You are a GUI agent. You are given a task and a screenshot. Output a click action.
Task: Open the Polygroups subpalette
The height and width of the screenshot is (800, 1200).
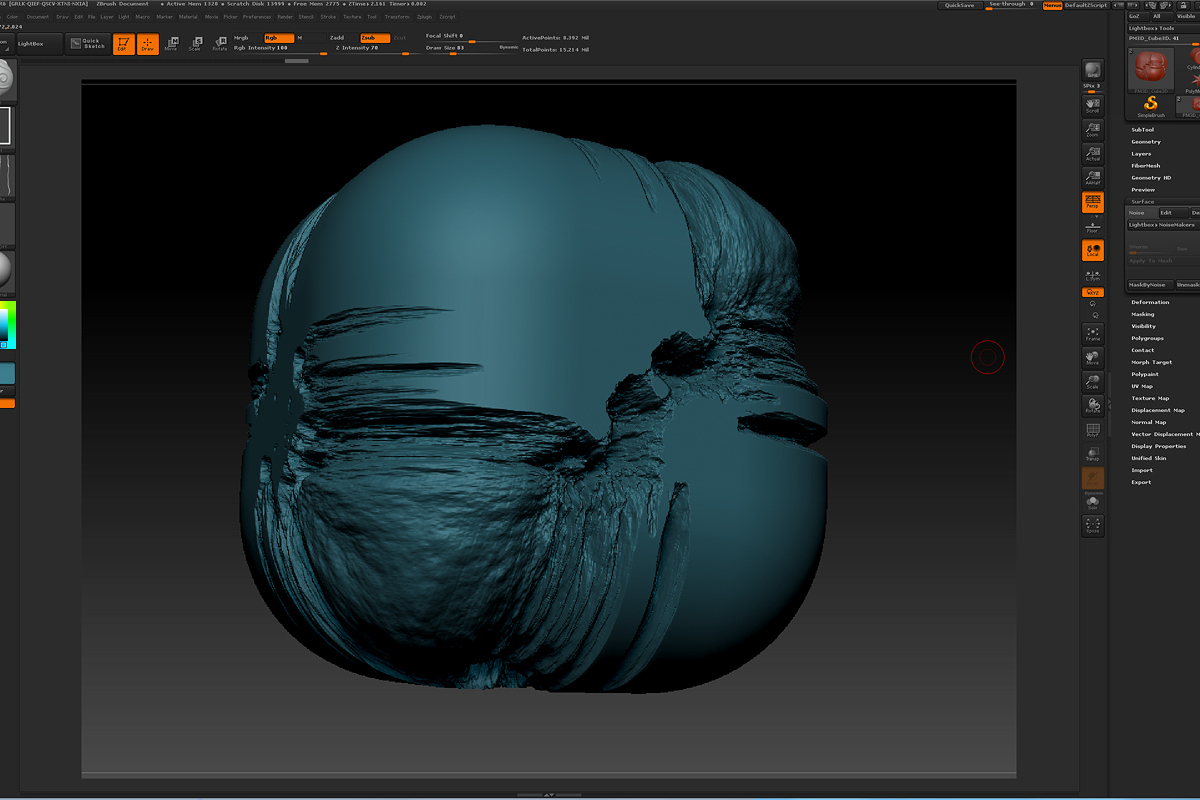(1146, 338)
